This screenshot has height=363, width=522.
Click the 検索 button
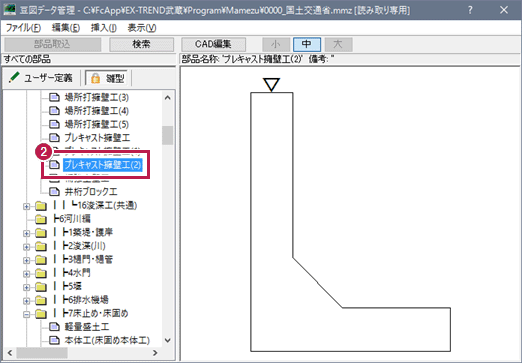141,44
